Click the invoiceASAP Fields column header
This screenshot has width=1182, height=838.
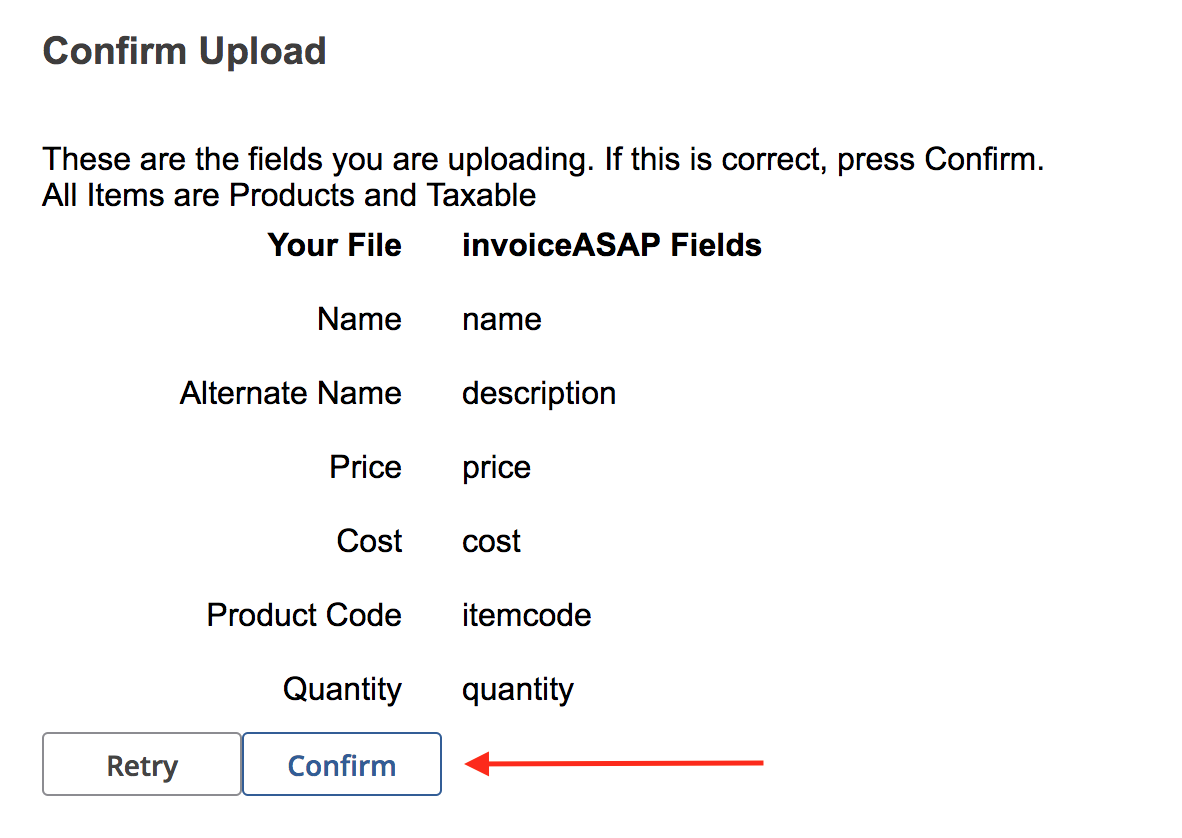coord(611,245)
